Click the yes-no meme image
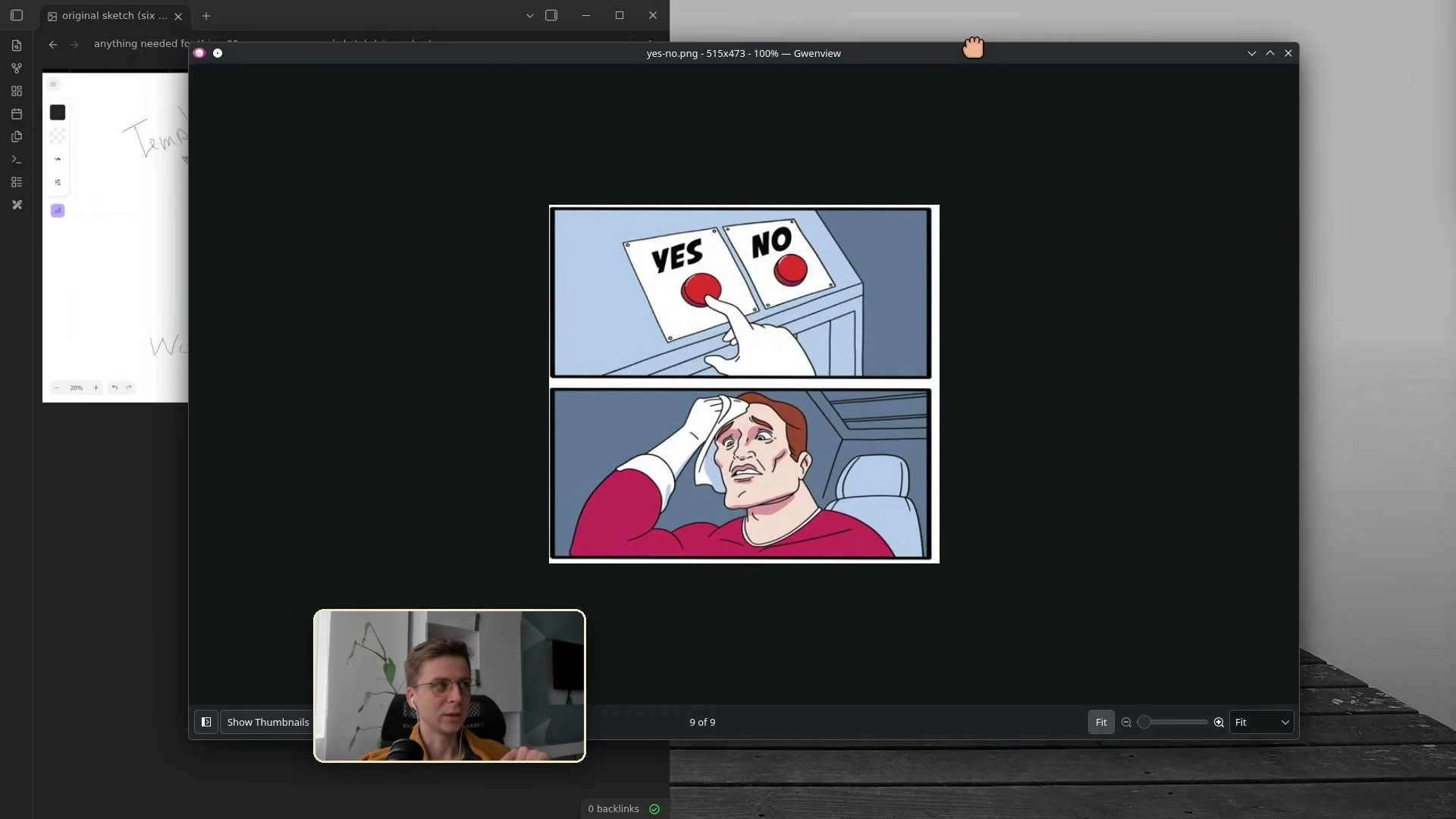Image resolution: width=1456 pixels, height=819 pixels. [x=744, y=384]
